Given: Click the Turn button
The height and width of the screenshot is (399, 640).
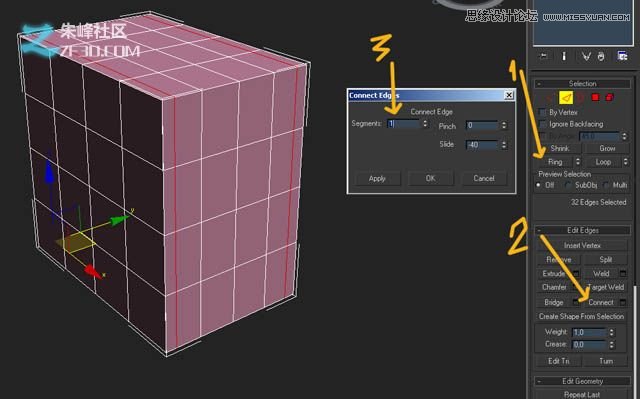Looking at the screenshot, I should point(606,361).
